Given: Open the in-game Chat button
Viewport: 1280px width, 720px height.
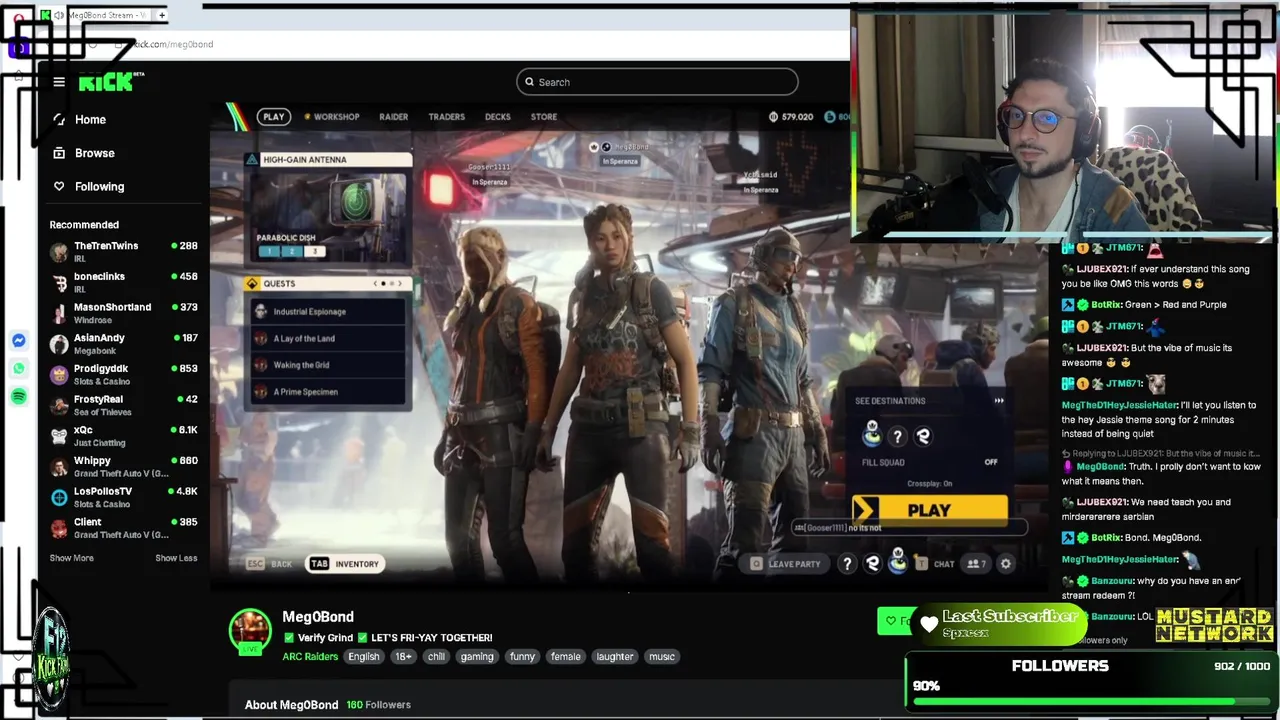Looking at the screenshot, I should [x=935, y=564].
